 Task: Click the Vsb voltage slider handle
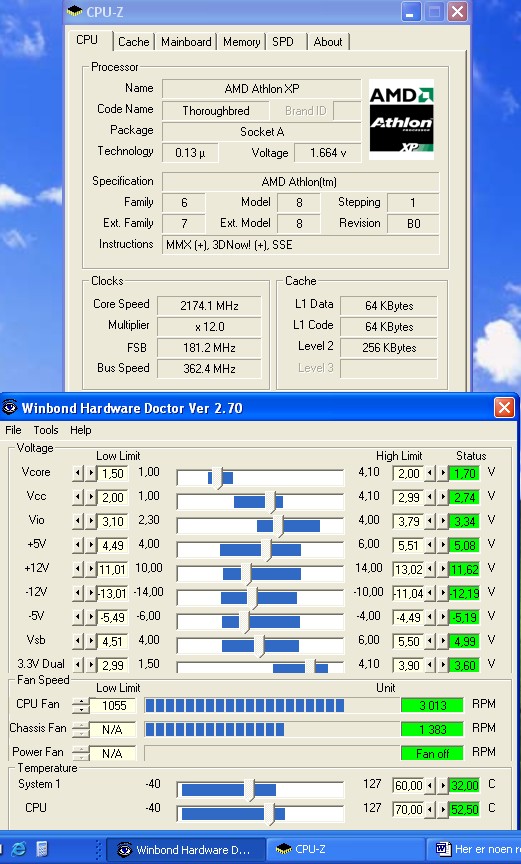pyautogui.click(x=259, y=646)
